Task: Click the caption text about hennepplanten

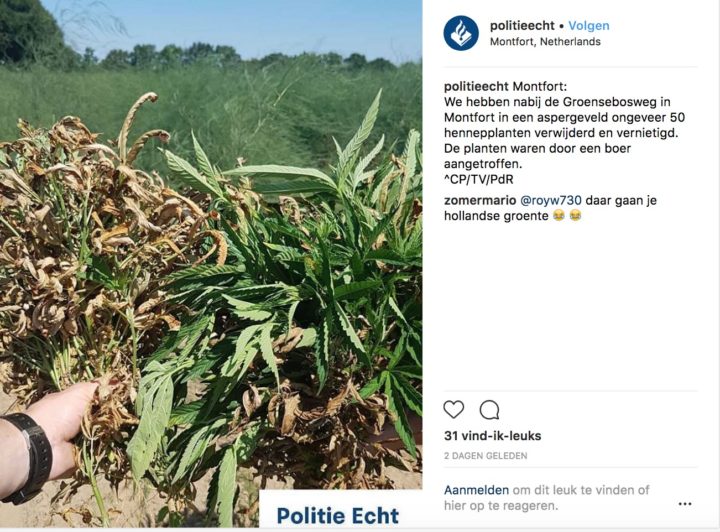Action: (x=564, y=133)
